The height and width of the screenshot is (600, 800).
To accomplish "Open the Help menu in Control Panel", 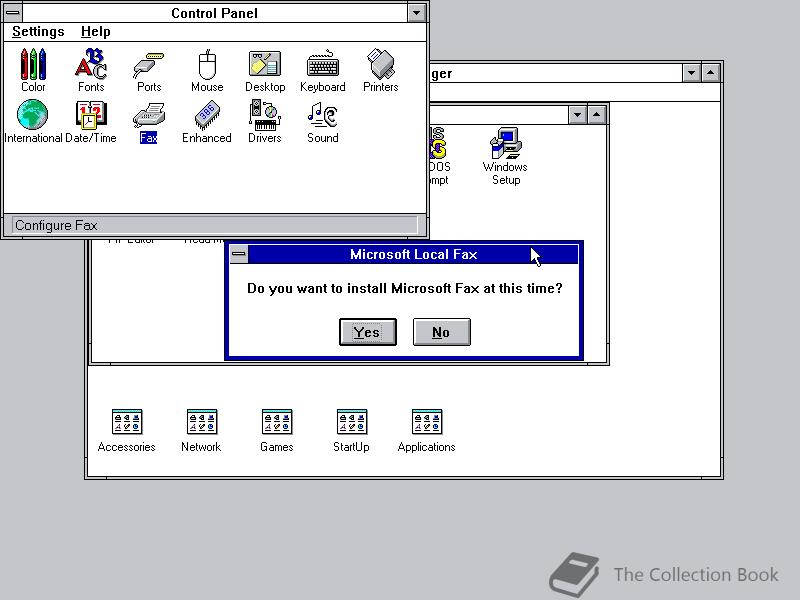I will coord(95,32).
